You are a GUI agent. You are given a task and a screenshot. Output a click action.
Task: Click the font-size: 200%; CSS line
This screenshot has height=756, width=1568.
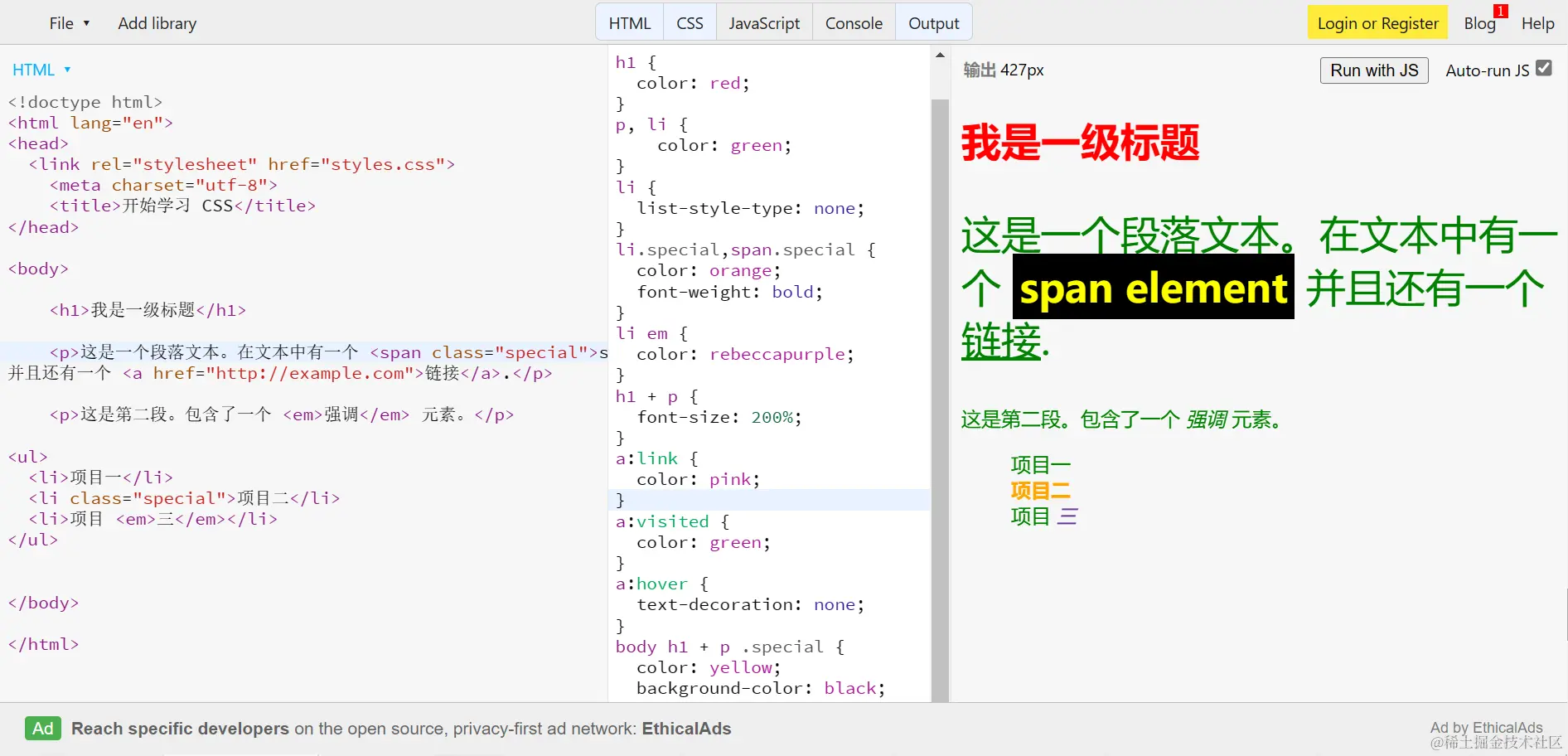tap(719, 417)
